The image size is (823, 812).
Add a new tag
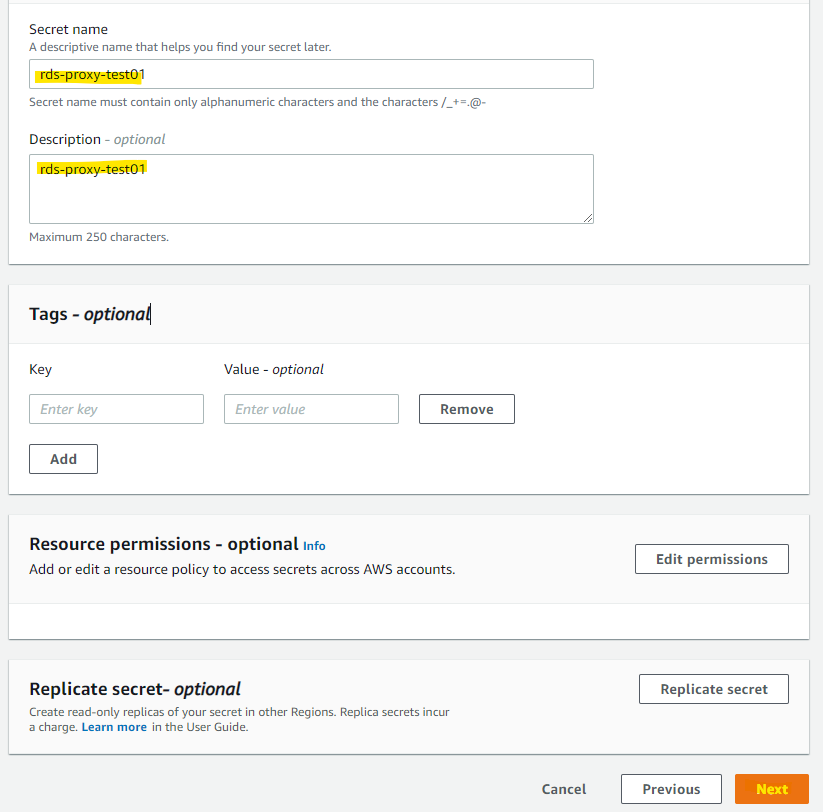point(63,459)
